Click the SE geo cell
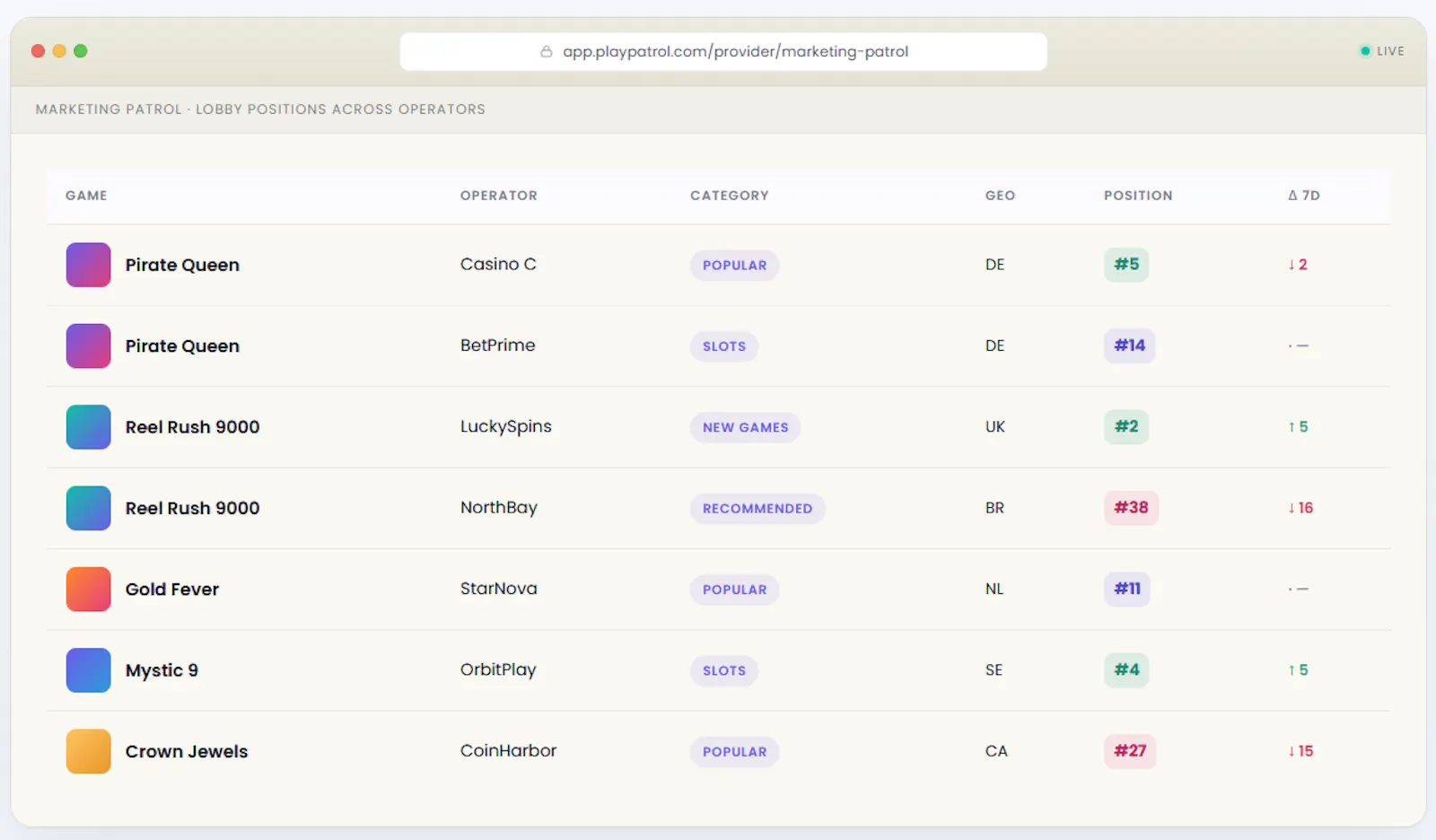The width and height of the screenshot is (1436, 840). [x=994, y=670]
